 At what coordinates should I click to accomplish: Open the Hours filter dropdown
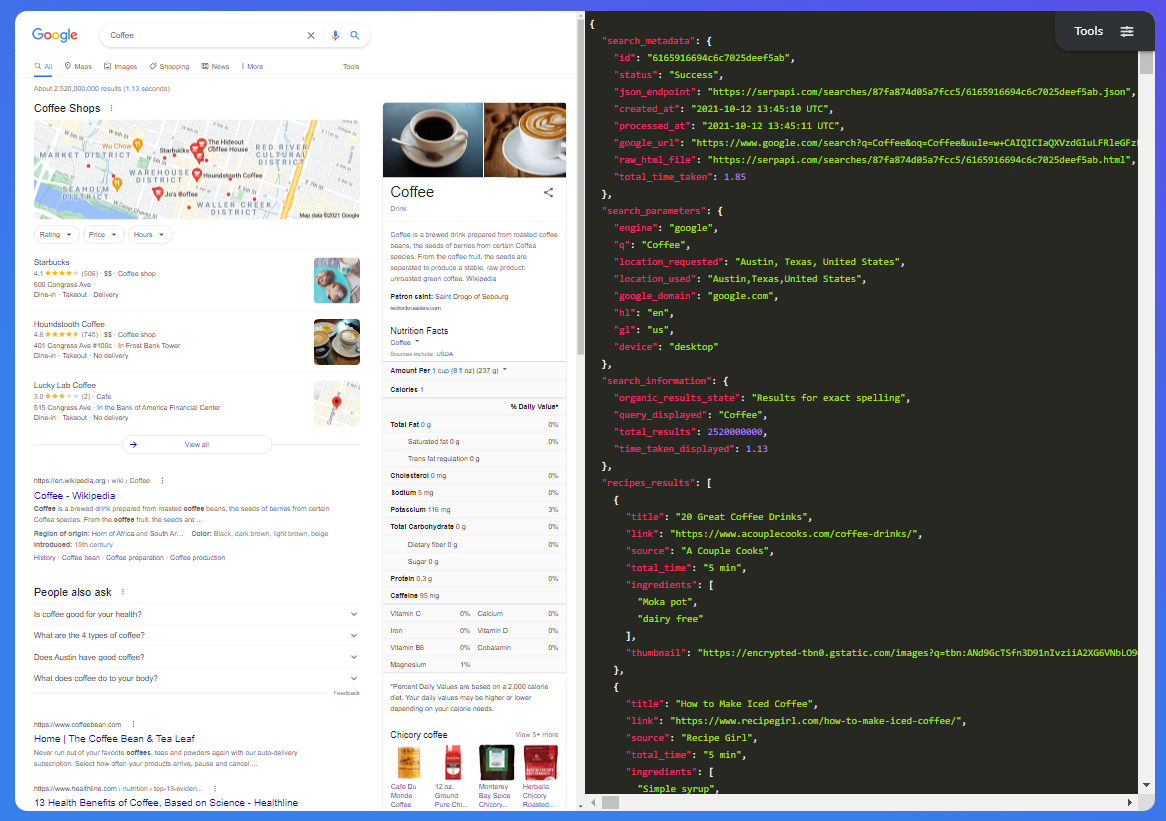[149, 234]
